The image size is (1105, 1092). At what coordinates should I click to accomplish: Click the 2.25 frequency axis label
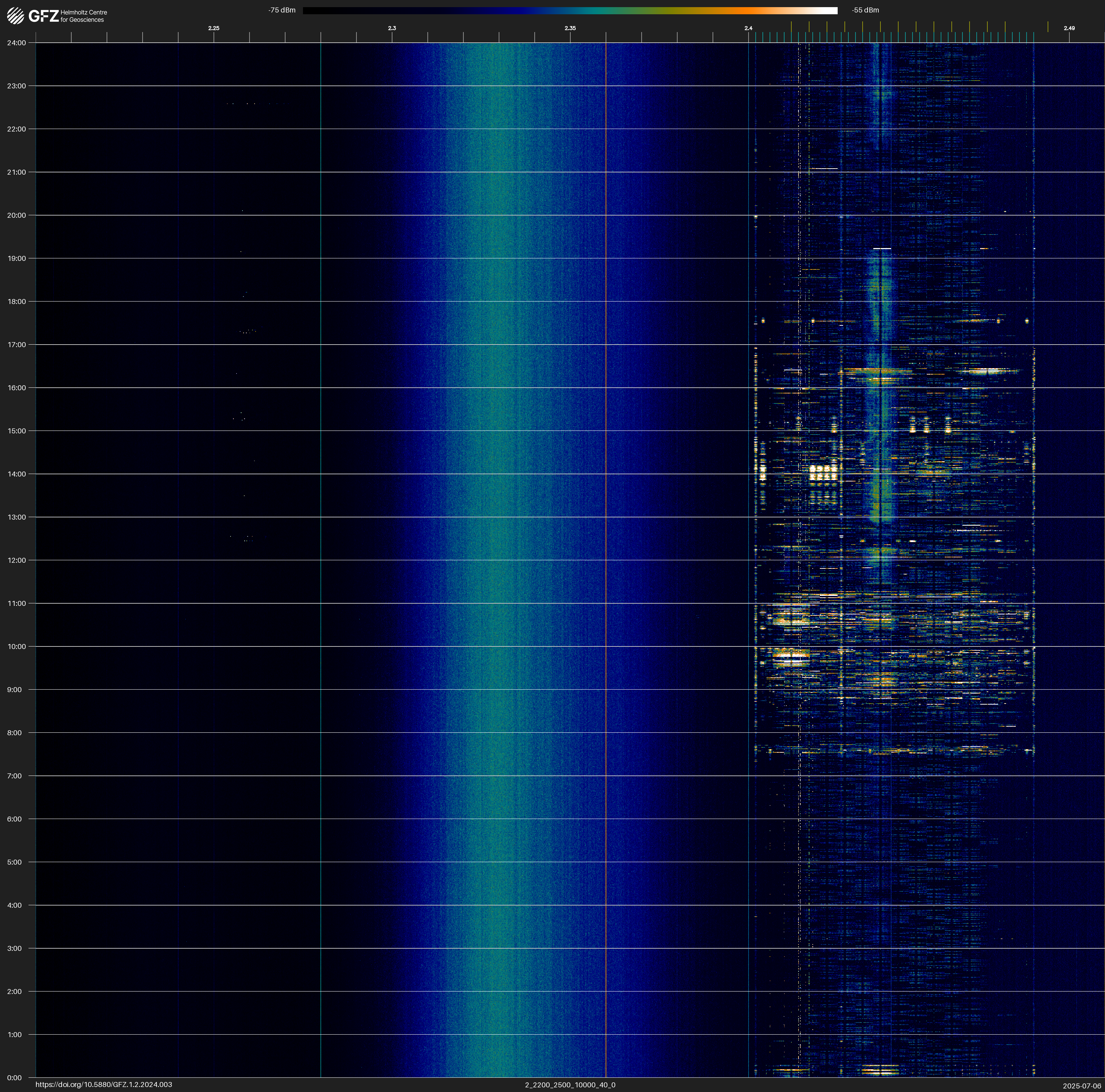tap(213, 28)
